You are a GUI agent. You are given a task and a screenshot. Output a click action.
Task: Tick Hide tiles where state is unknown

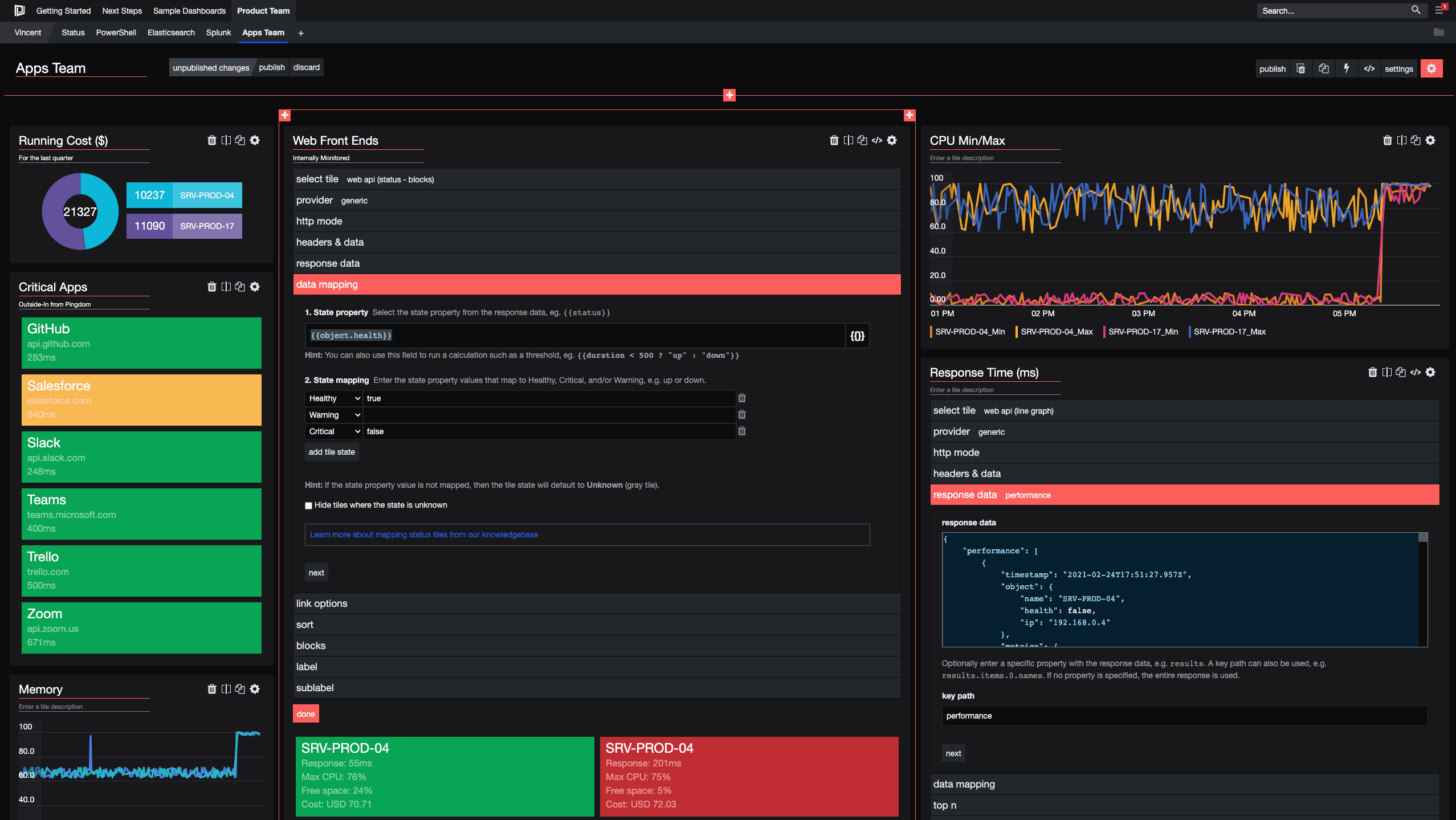pyautogui.click(x=308, y=505)
